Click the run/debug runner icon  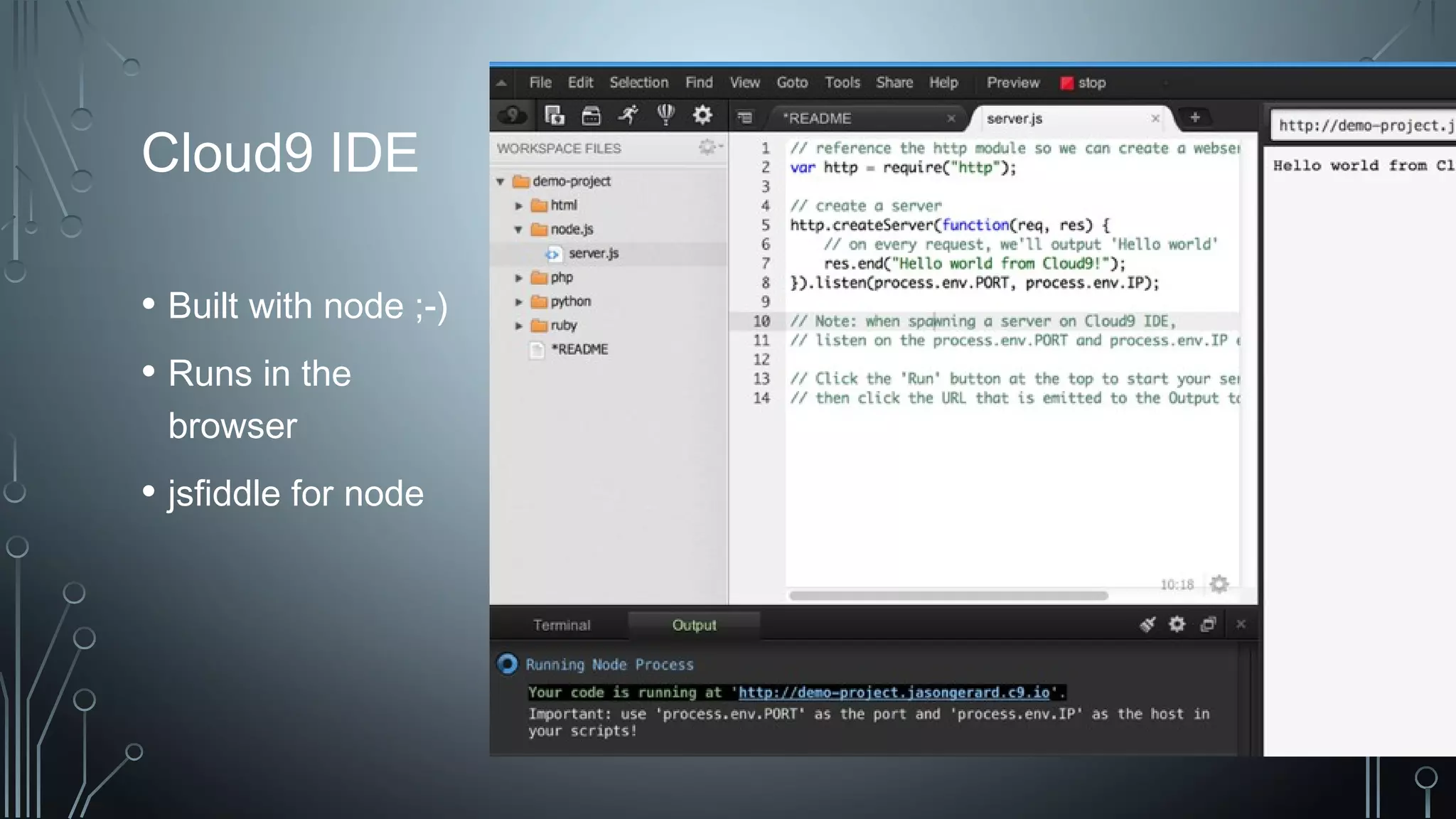click(628, 115)
